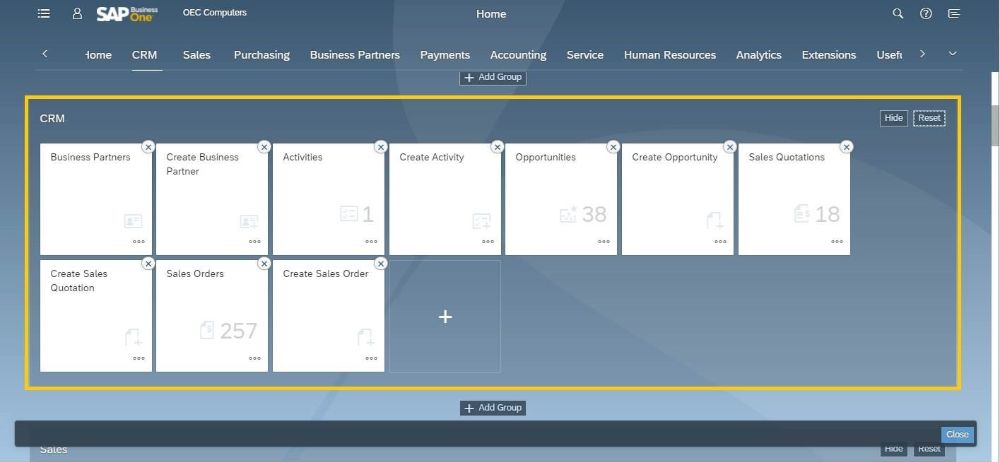Click the SAP Business One logo
Viewport: 1000px width, 462px height.
[127, 13]
